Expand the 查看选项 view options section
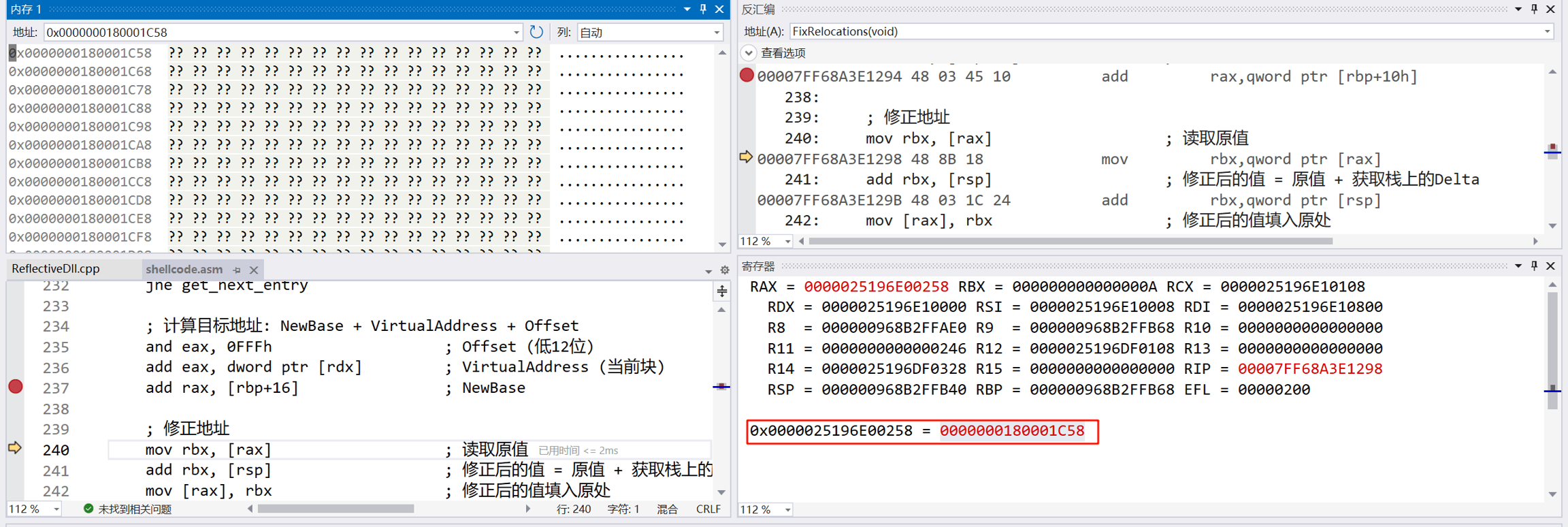The image size is (1568, 527). click(x=749, y=53)
